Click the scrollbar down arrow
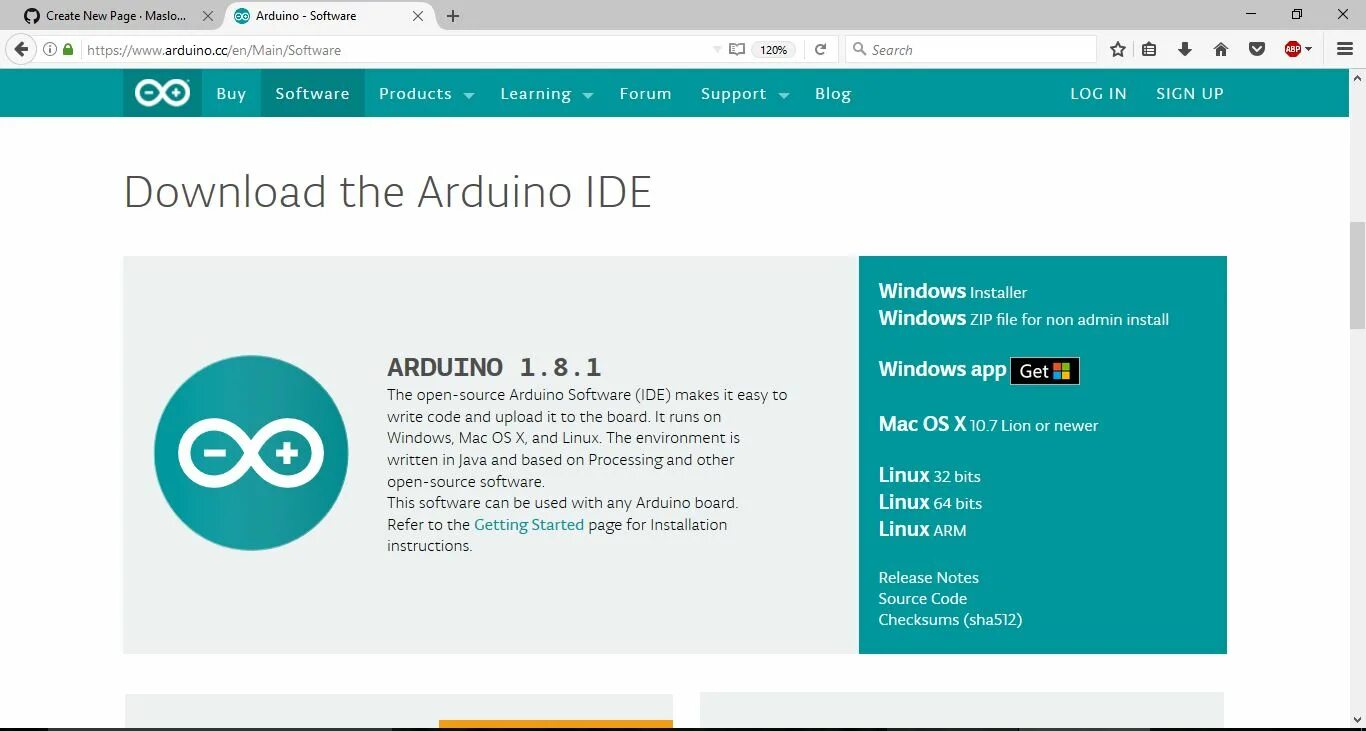The height and width of the screenshot is (731, 1366). pyautogui.click(x=1357, y=720)
